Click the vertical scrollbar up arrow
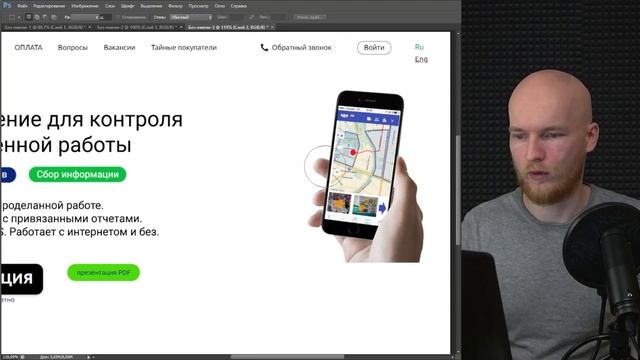 click(x=458, y=34)
